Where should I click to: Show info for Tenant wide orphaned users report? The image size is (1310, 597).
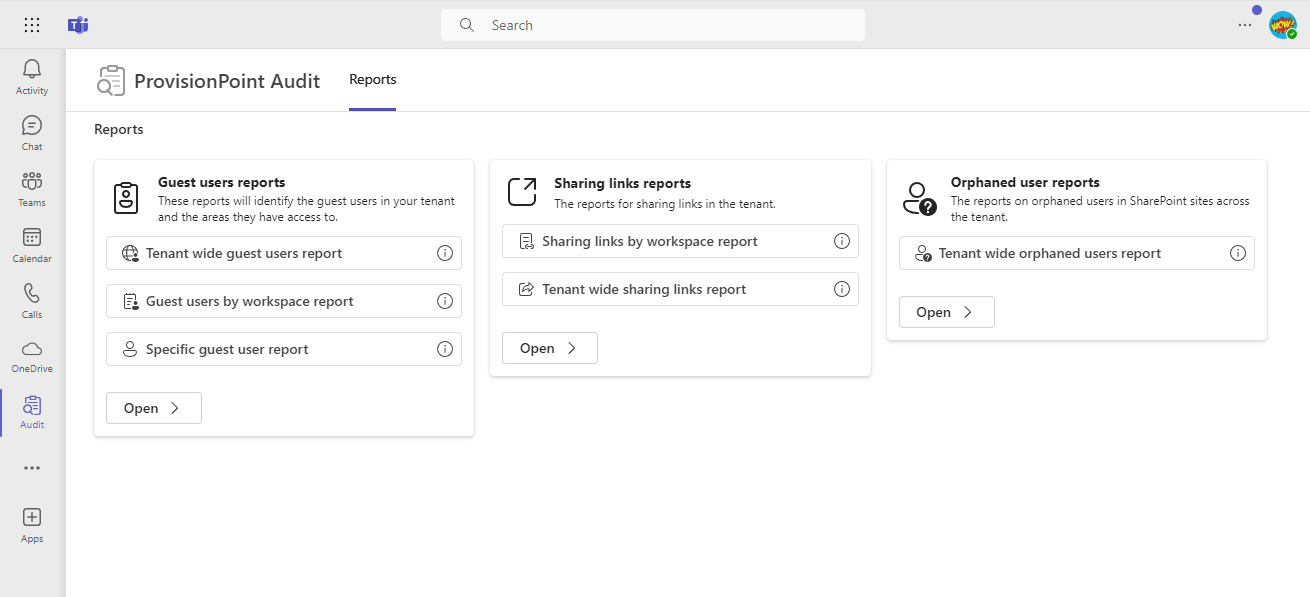coord(1237,254)
